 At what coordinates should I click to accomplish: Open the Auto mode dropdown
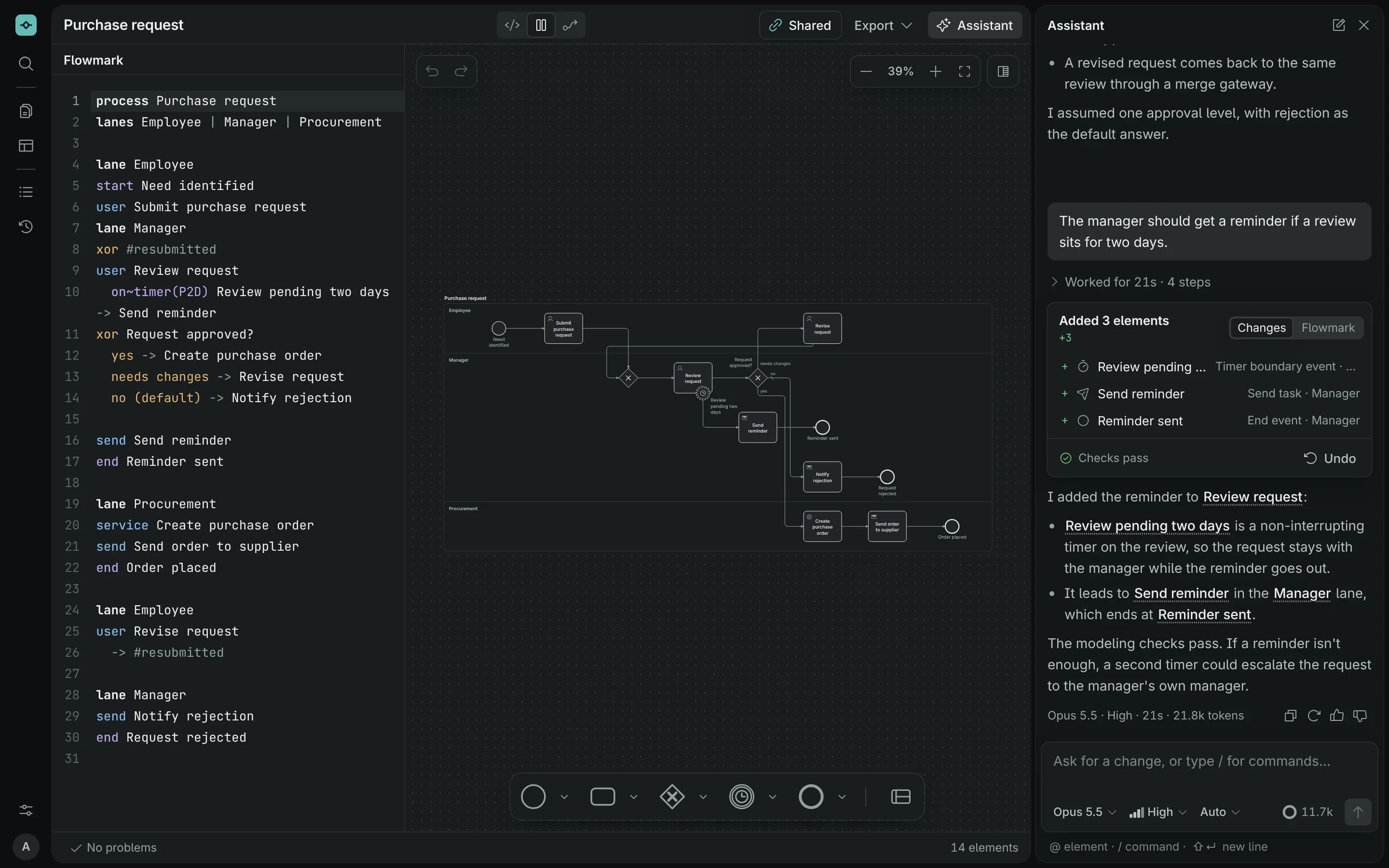[x=1220, y=812]
